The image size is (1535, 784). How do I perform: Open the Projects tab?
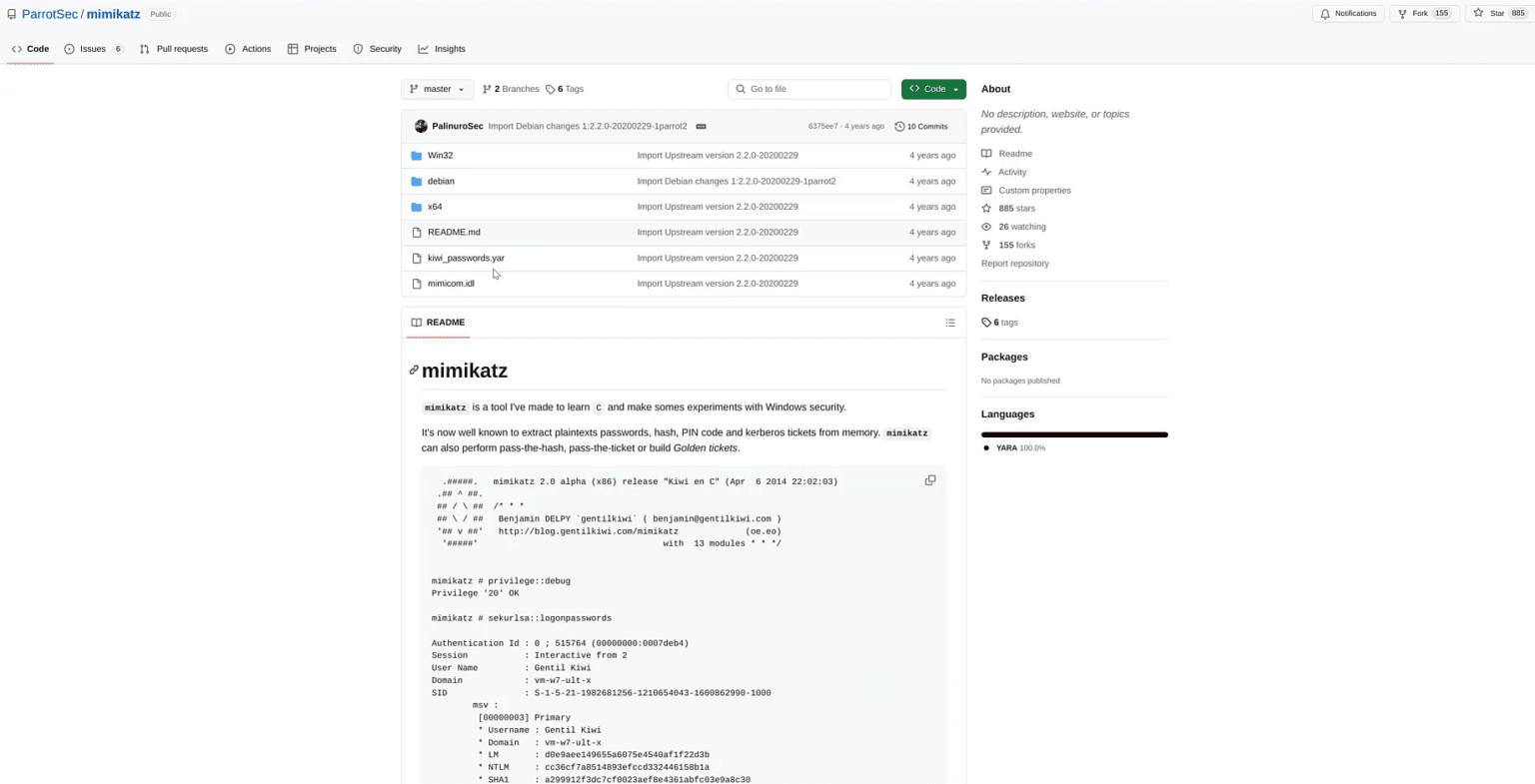311,48
